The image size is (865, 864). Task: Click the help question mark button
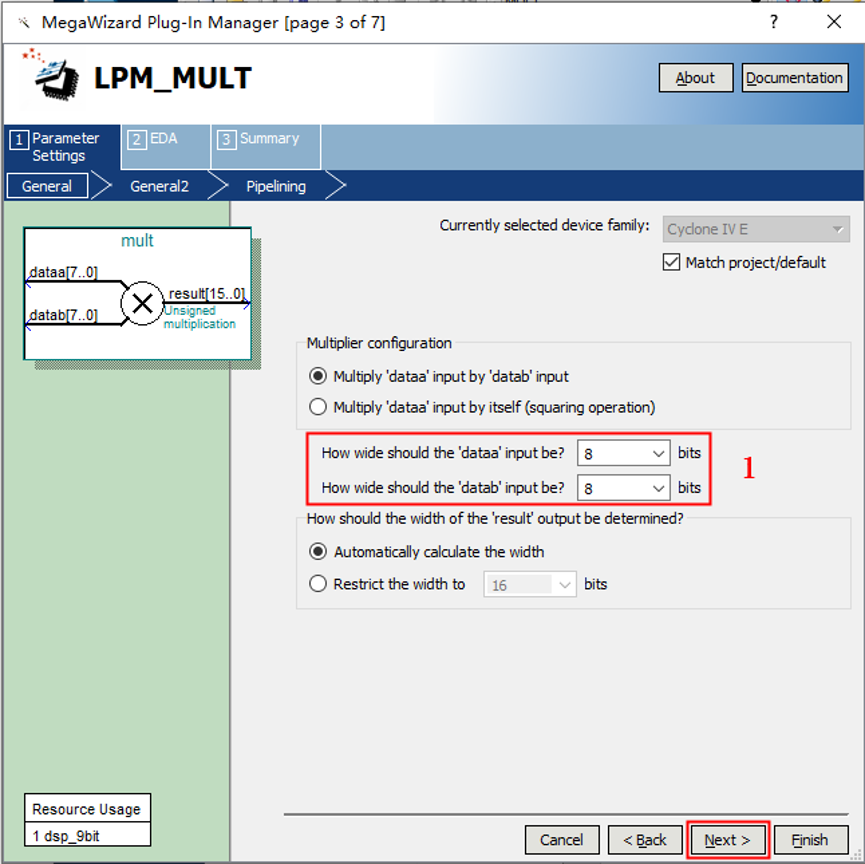pyautogui.click(x=773, y=22)
